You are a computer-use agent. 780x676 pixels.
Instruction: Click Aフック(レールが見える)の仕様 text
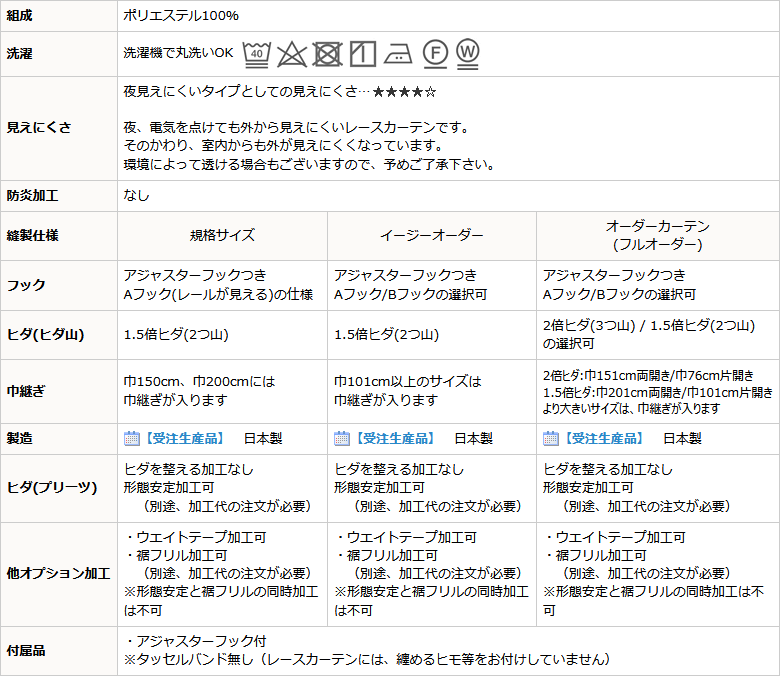pyautogui.click(x=218, y=294)
